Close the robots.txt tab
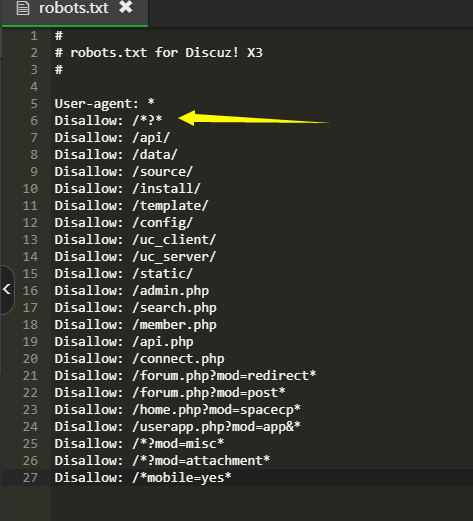Image resolution: width=473 pixels, height=521 pixels. (126, 7)
